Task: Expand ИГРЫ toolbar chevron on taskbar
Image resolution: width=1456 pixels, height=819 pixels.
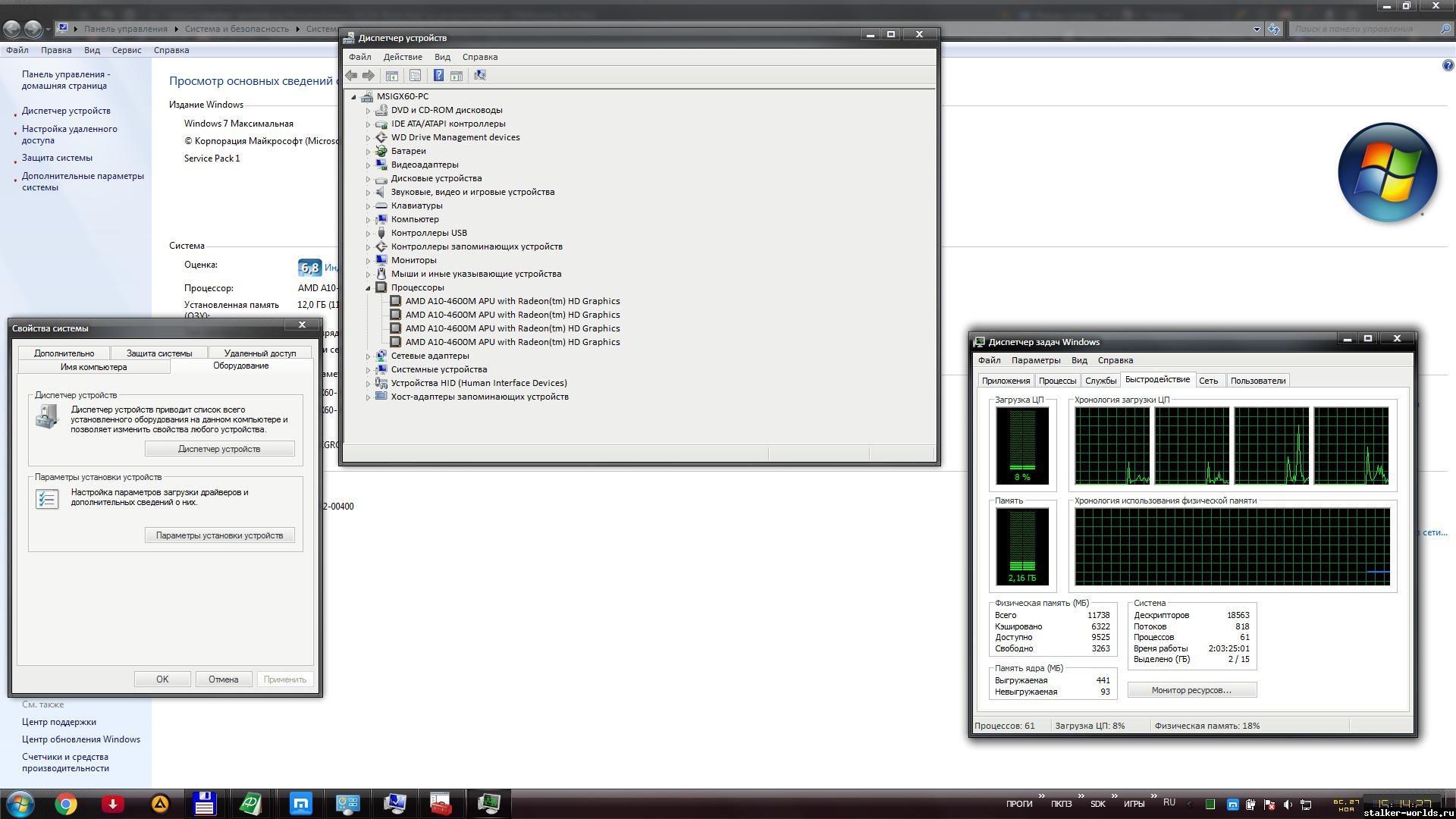Action: coord(1153,796)
